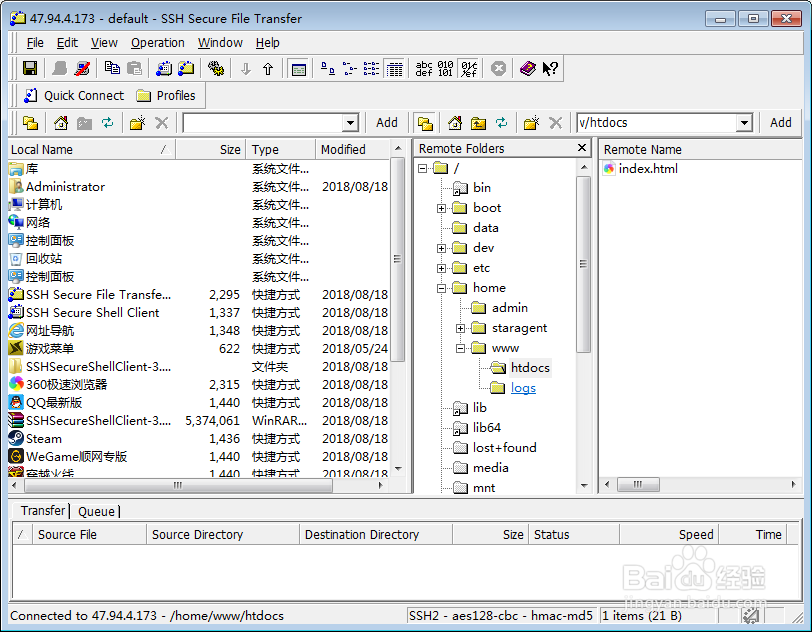The width and height of the screenshot is (812, 632).
Task: Expand the dev folder node
Action: tap(441, 248)
